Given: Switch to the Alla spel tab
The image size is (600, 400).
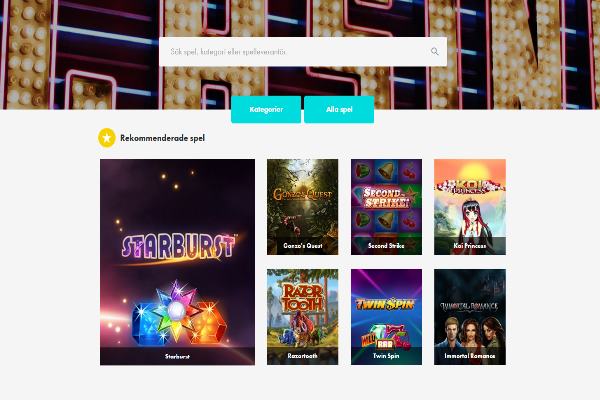Looking at the screenshot, I should pyautogui.click(x=339, y=109).
